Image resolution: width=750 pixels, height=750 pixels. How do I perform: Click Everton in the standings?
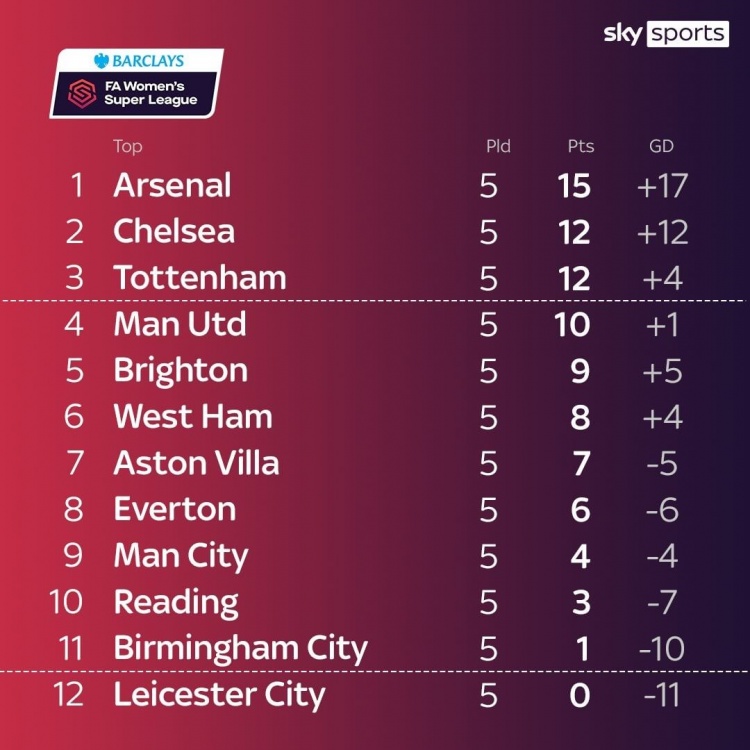175,509
